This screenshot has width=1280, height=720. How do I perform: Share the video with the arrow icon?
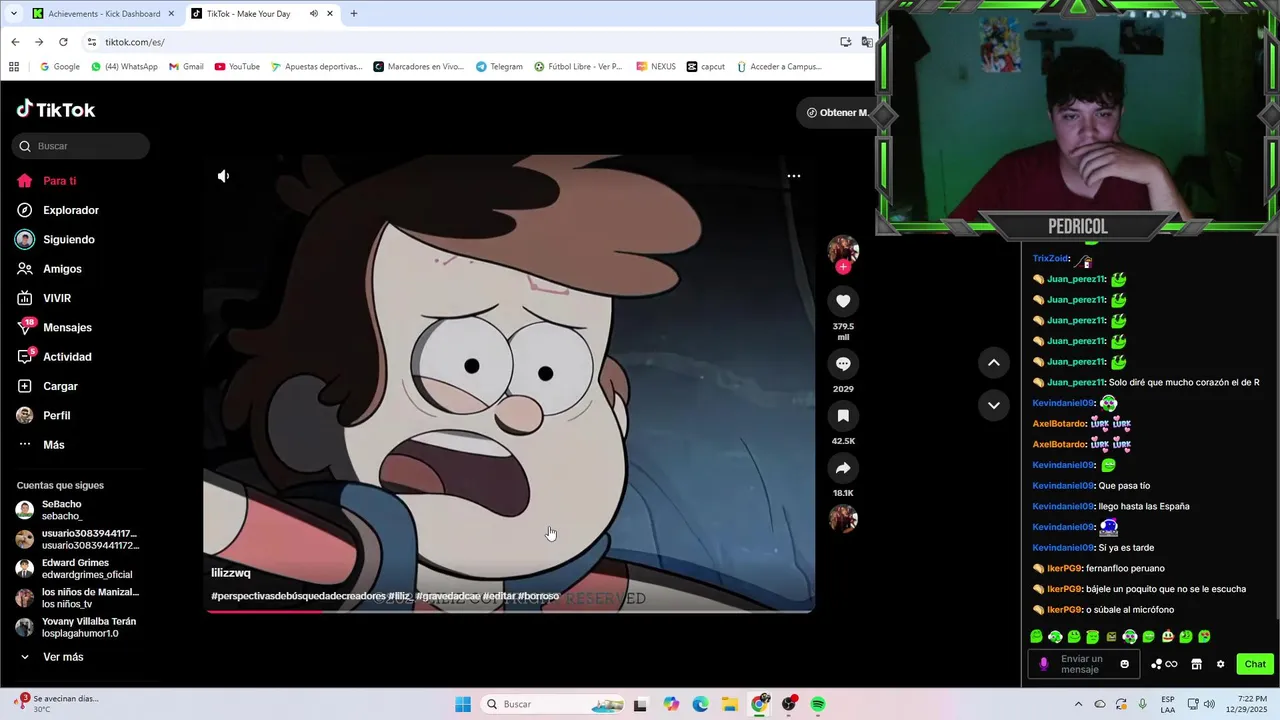click(843, 468)
